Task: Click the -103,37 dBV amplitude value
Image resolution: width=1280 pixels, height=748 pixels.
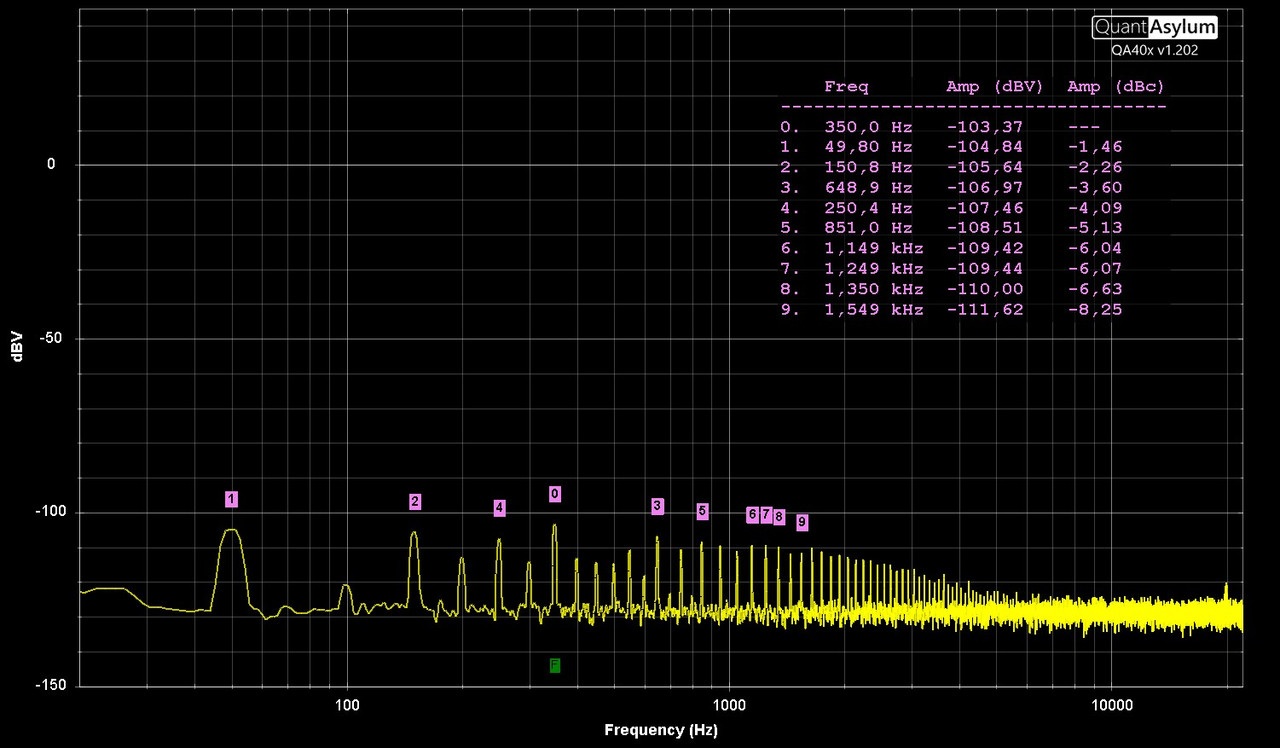Action: pyautogui.click(x=984, y=127)
